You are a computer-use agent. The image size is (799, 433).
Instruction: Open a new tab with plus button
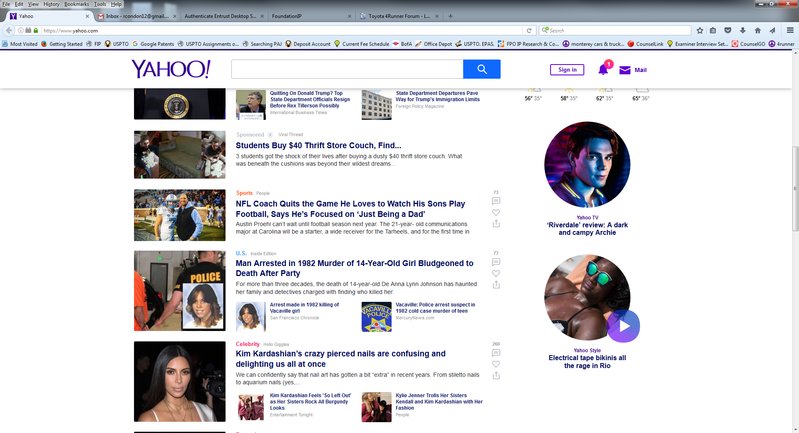click(450, 16)
